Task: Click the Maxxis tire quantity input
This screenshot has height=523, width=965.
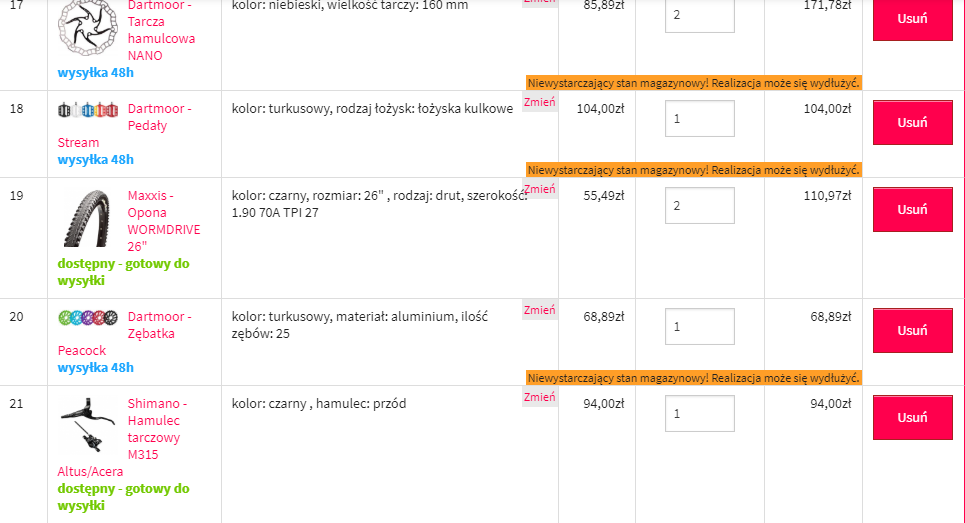Action: point(699,205)
